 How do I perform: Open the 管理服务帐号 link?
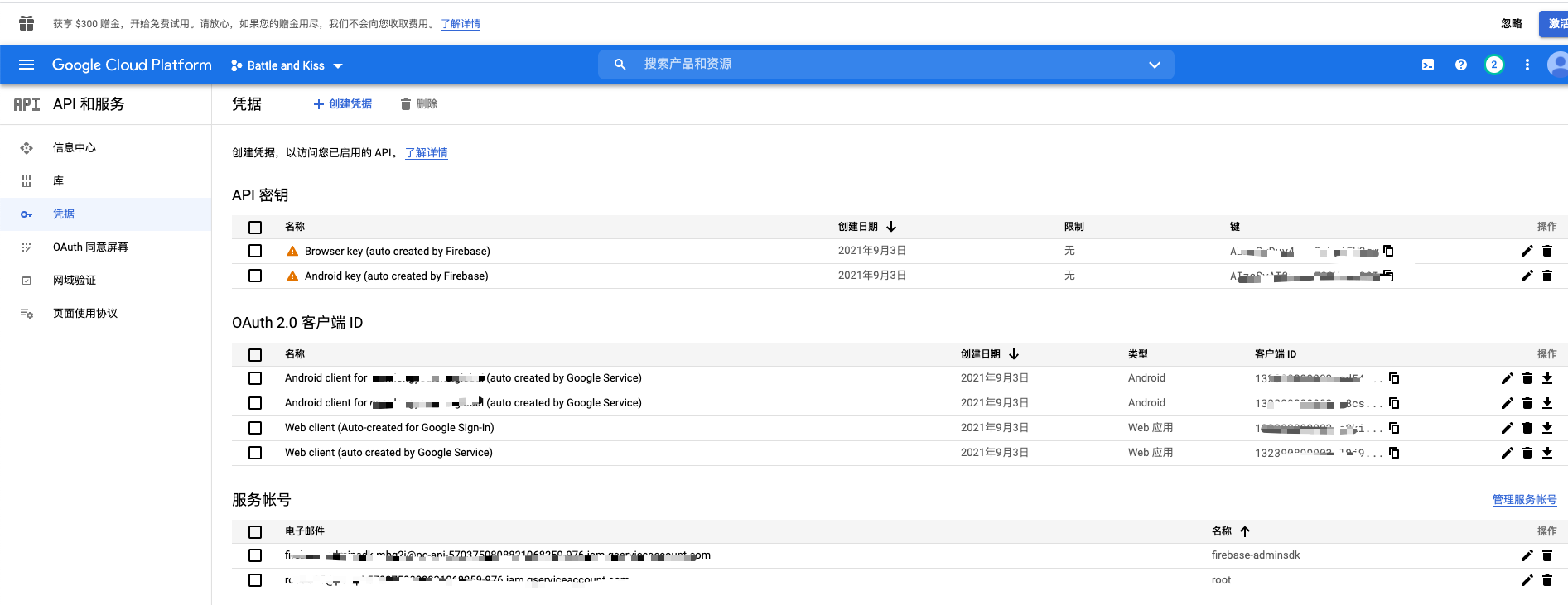point(1524,500)
